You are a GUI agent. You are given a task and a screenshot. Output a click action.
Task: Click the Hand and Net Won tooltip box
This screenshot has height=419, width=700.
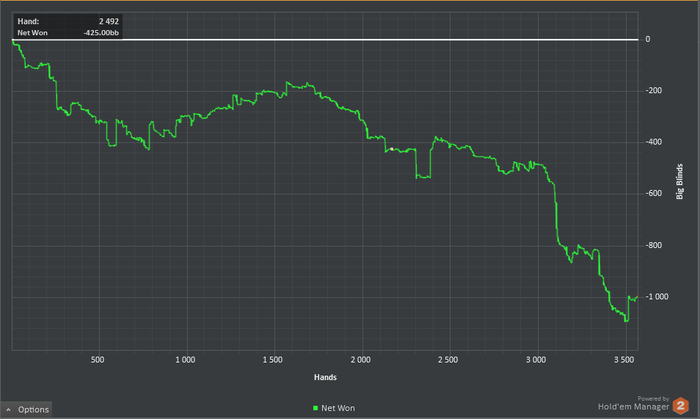point(68,27)
